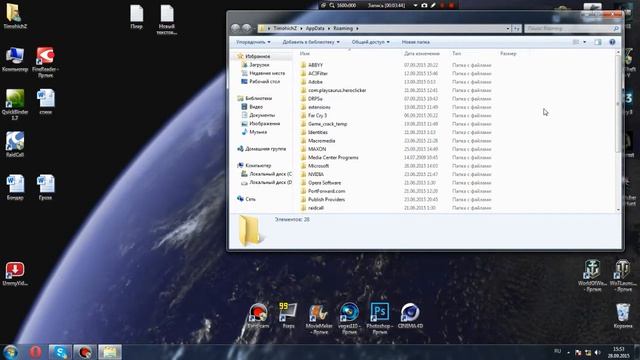
Task: Open the UmmyVideo downloader desktop icon
Action: [15, 273]
